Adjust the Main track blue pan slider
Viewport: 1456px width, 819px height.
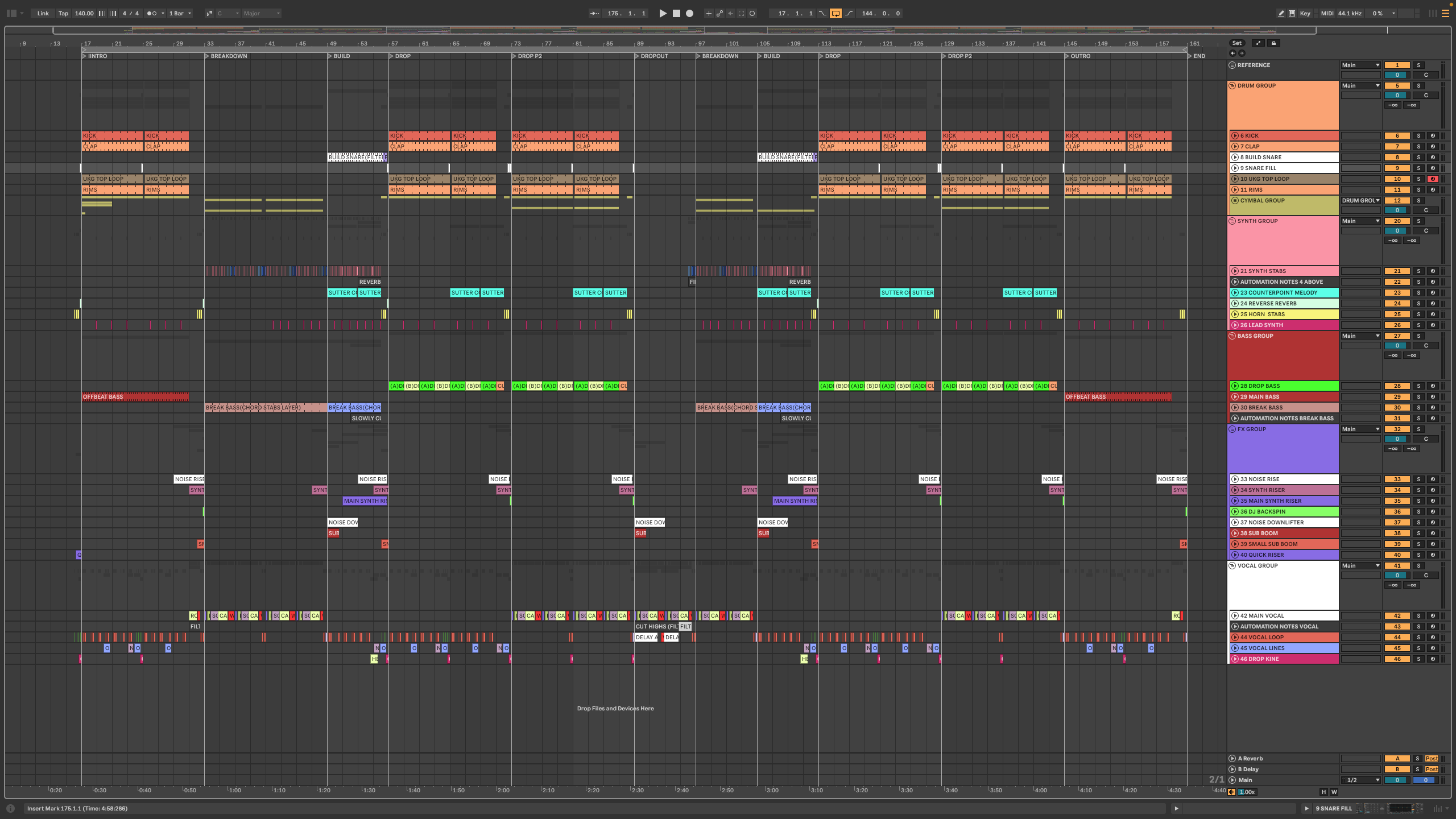pyautogui.click(x=1425, y=780)
